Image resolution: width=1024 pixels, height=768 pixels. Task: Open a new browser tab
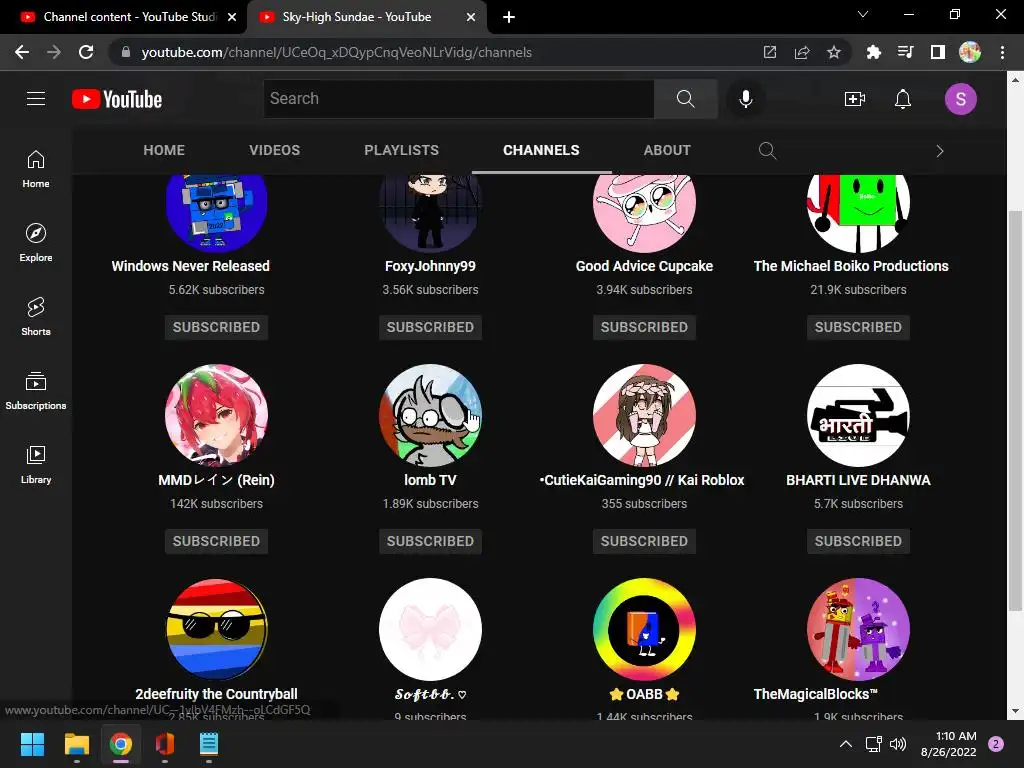tap(509, 17)
